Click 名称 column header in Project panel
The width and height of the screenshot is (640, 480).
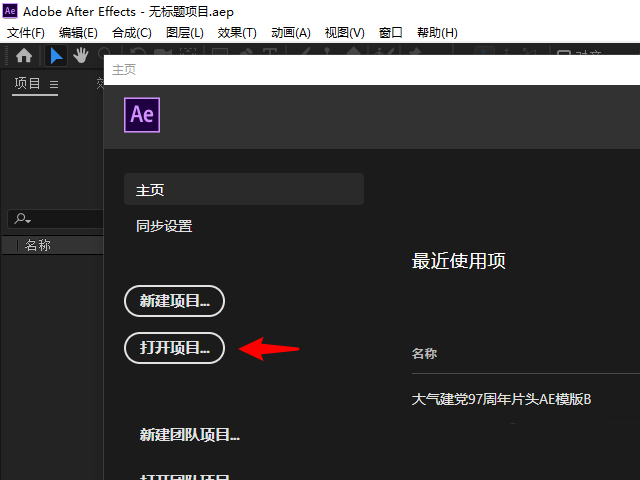(38, 245)
